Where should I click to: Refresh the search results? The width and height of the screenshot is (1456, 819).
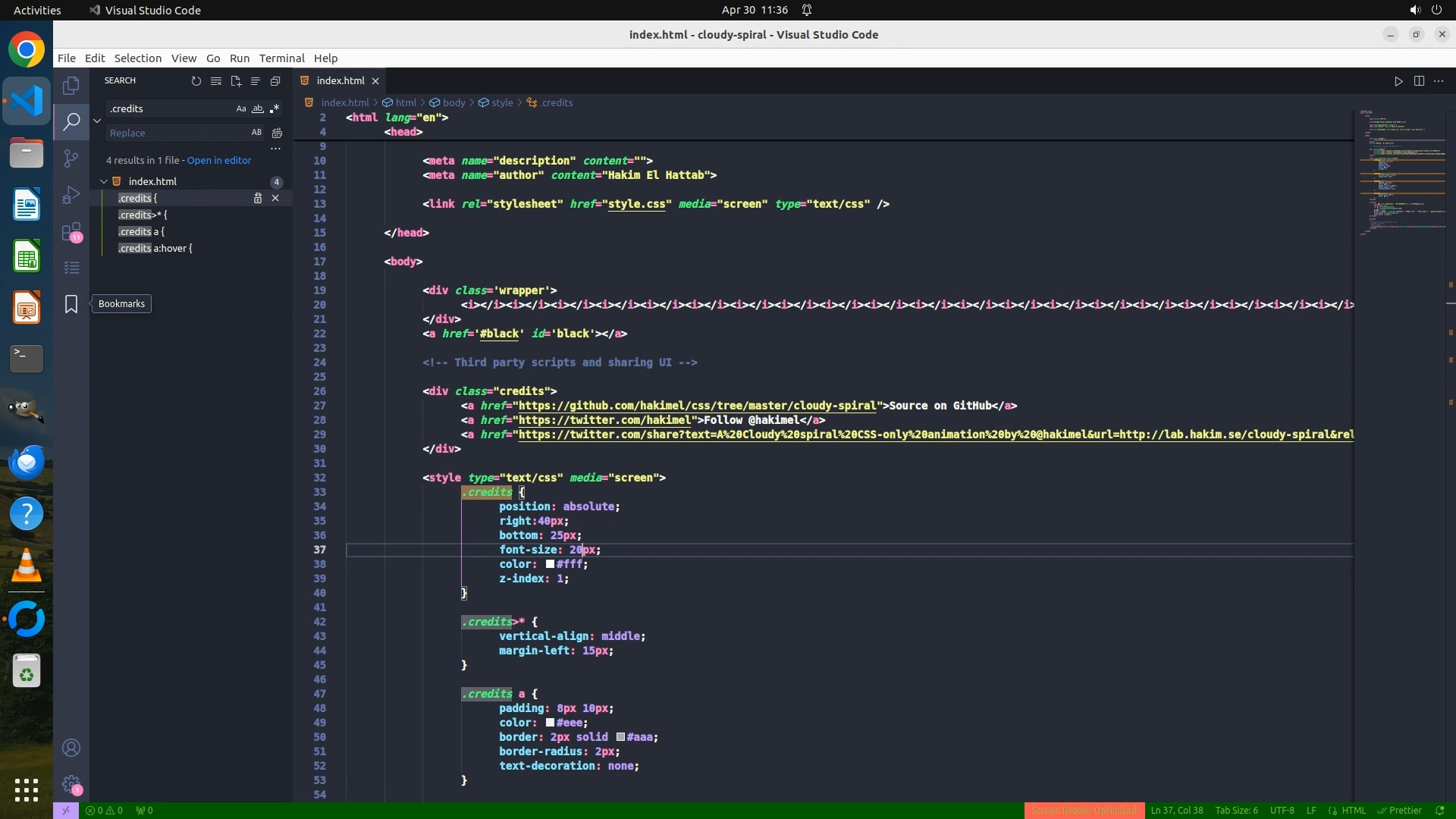click(196, 81)
